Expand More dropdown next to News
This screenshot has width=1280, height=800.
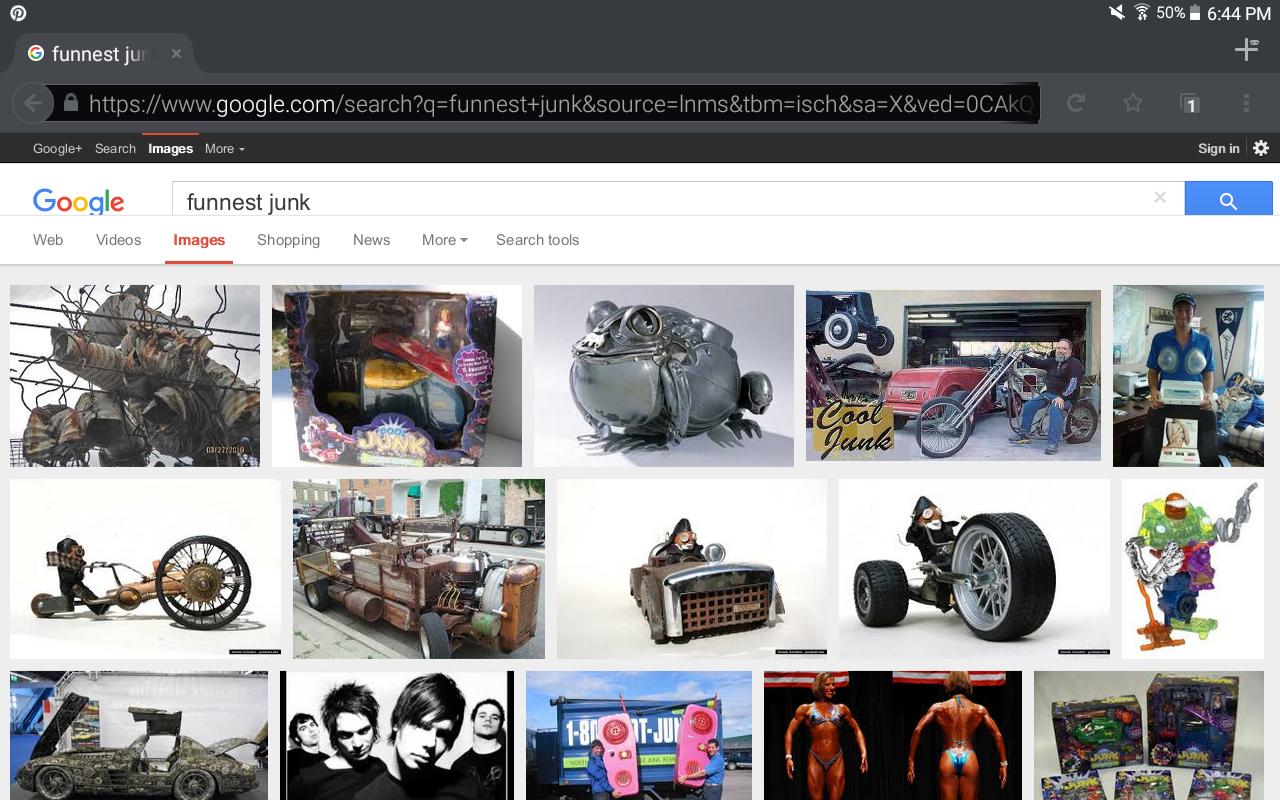point(444,240)
